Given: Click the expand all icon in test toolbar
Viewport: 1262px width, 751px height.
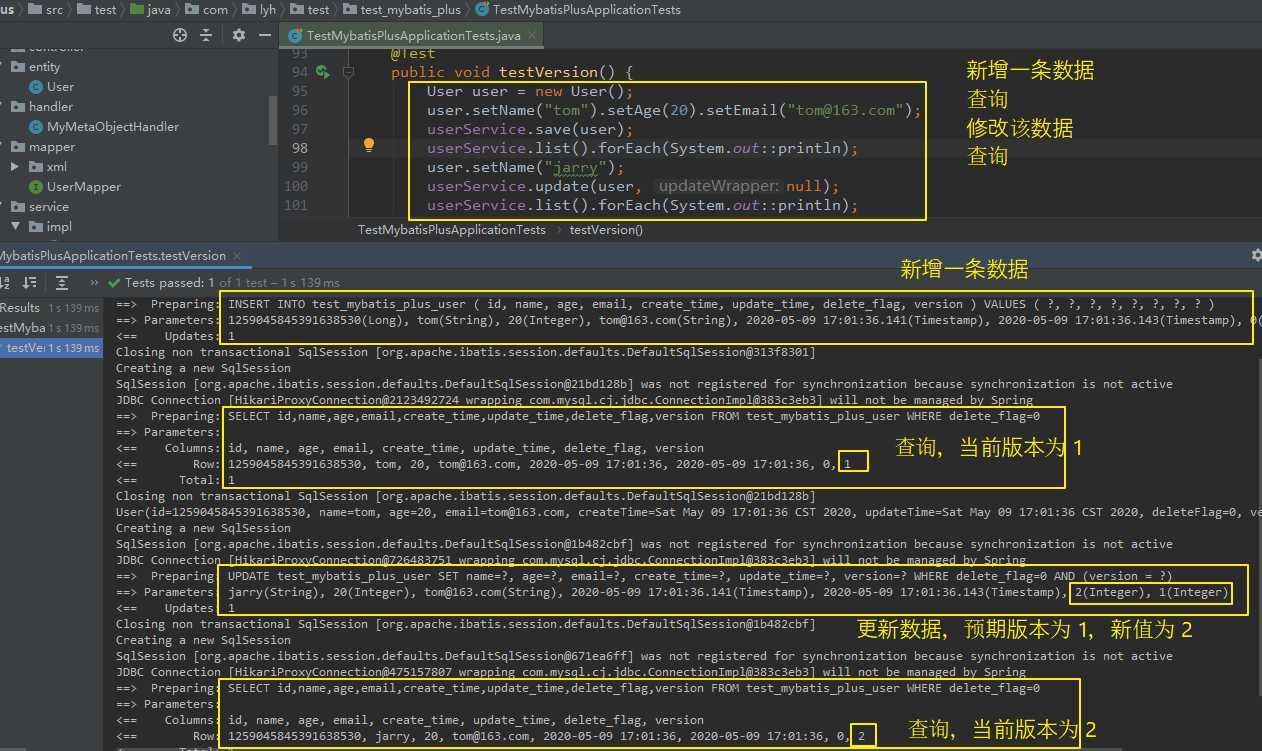Looking at the screenshot, I should [x=62, y=283].
